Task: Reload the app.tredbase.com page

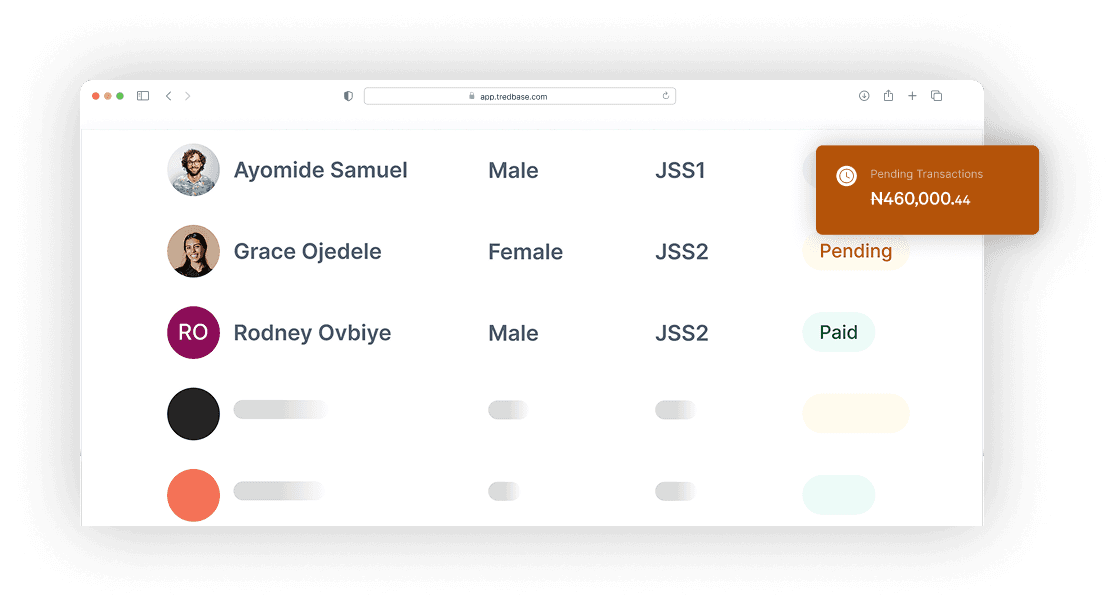Action: pyautogui.click(x=666, y=96)
